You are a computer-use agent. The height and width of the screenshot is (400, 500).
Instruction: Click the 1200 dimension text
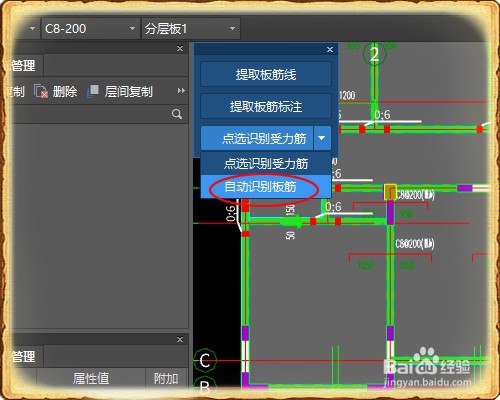click(347, 96)
